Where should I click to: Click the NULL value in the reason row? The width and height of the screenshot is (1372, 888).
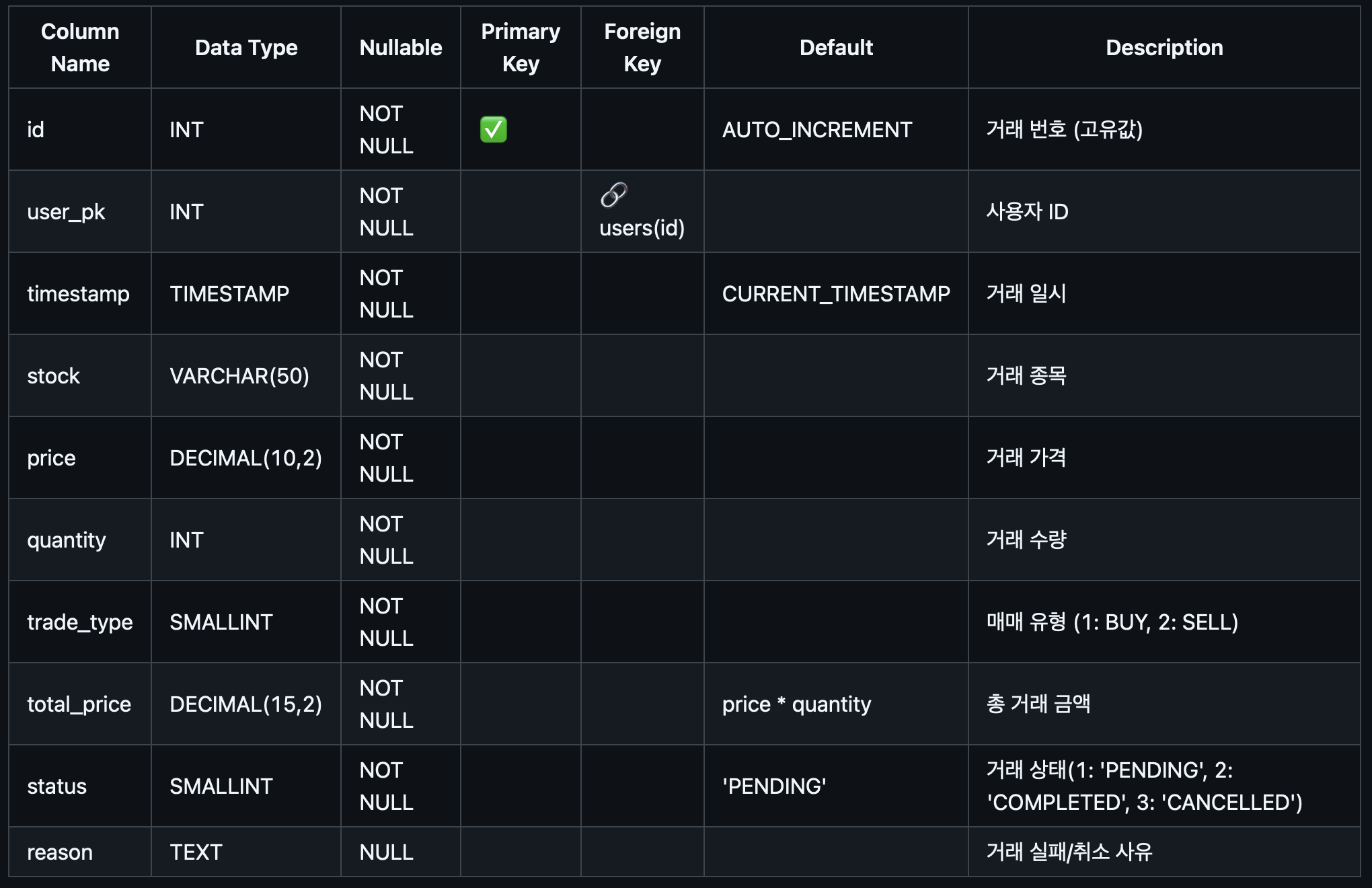click(386, 852)
